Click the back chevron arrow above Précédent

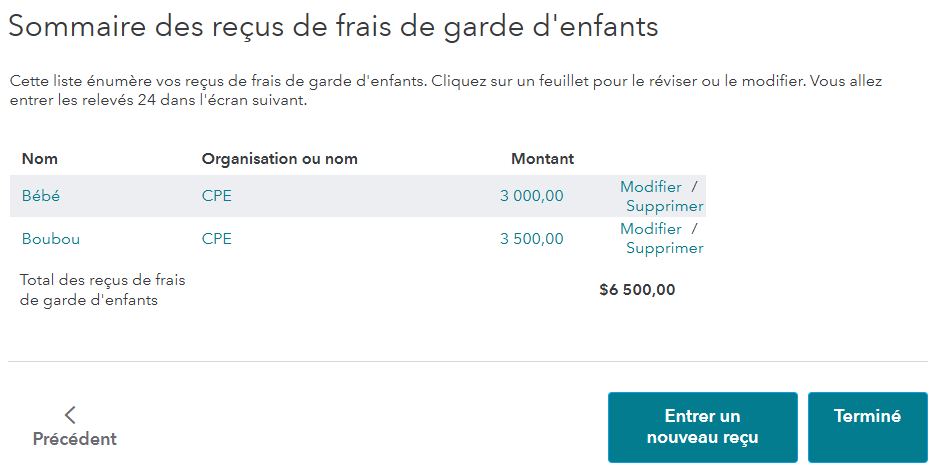coord(70,415)
